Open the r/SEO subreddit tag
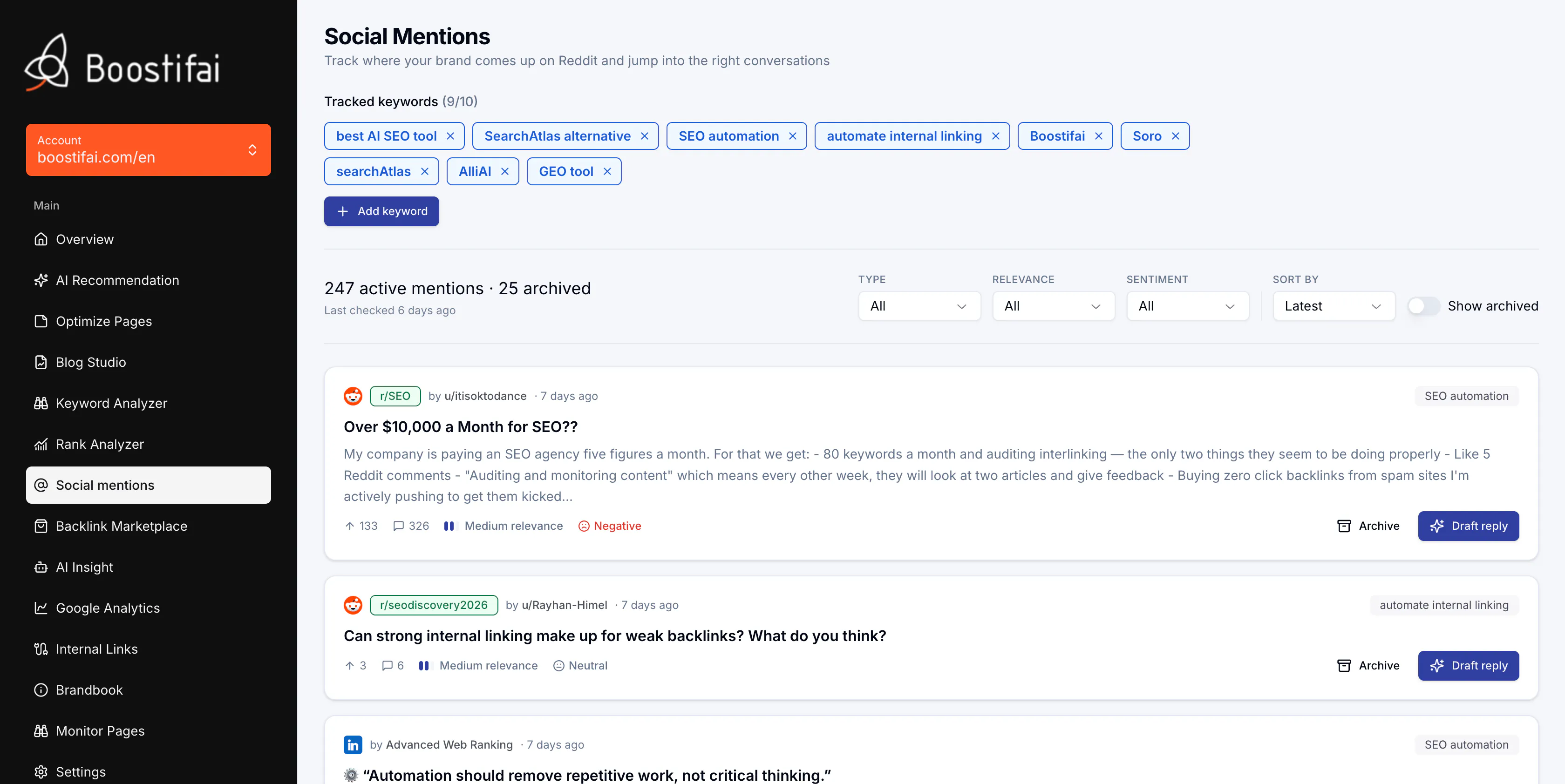This screenshot has width=1565, height=784. tap(395, 396)
